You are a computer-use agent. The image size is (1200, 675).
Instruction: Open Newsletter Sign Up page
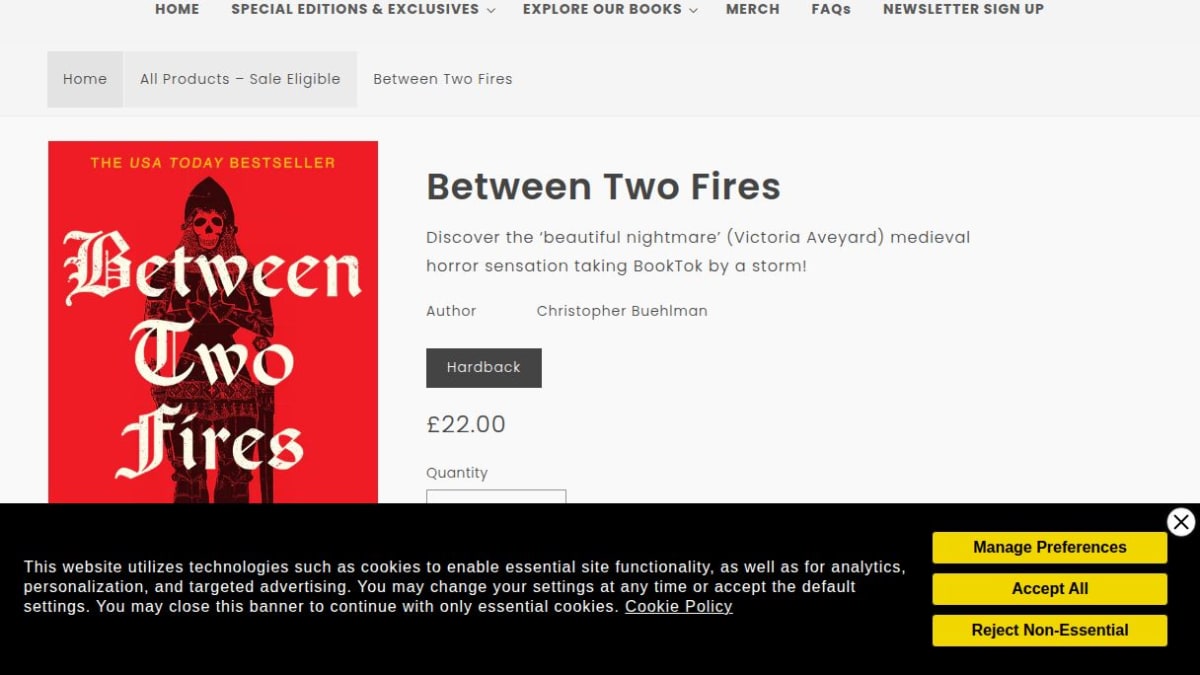coord(963,9)
